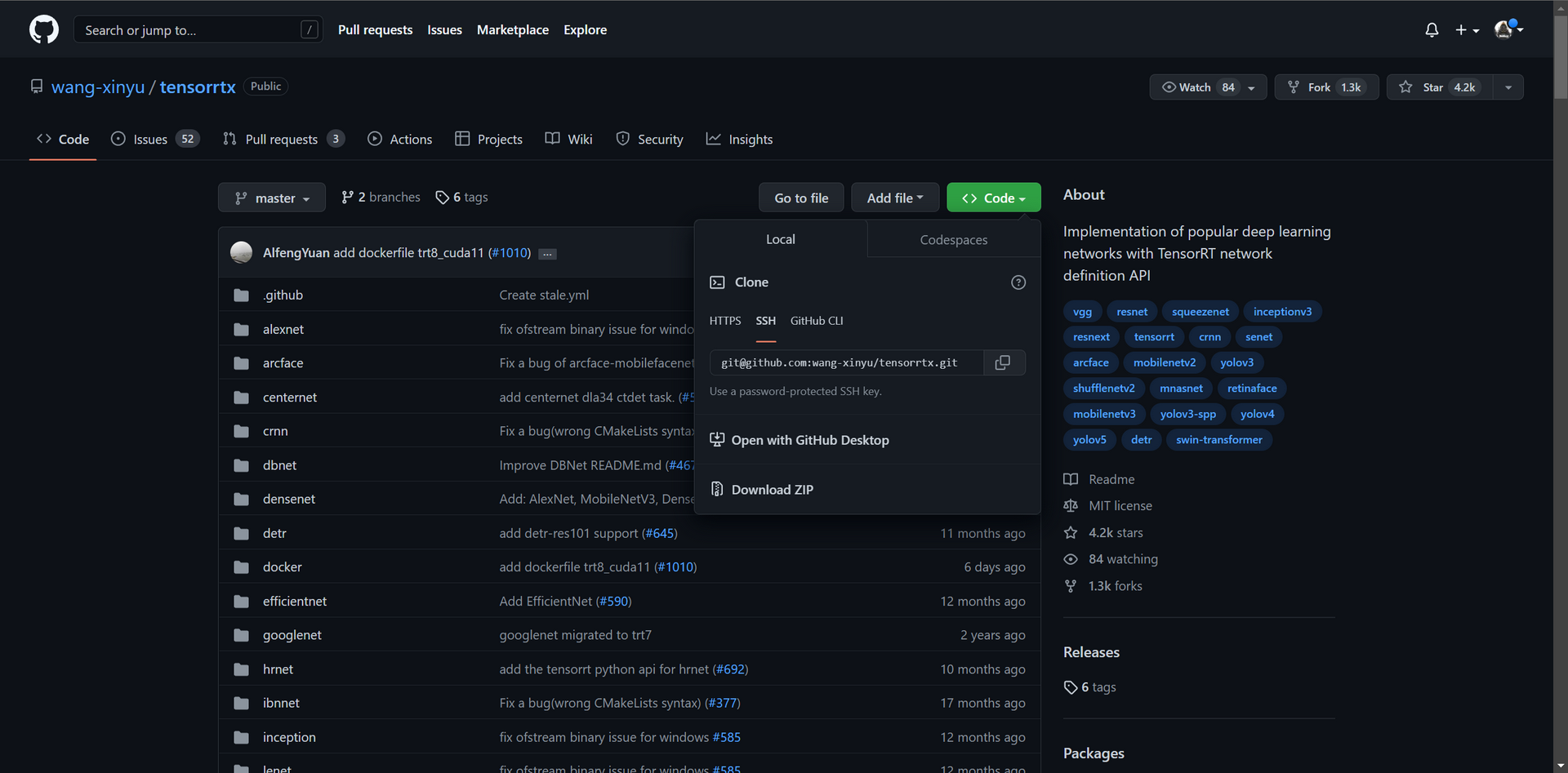Open the notifications bell
This screenshot has height=773, width=1568.
coord(1432,30)
